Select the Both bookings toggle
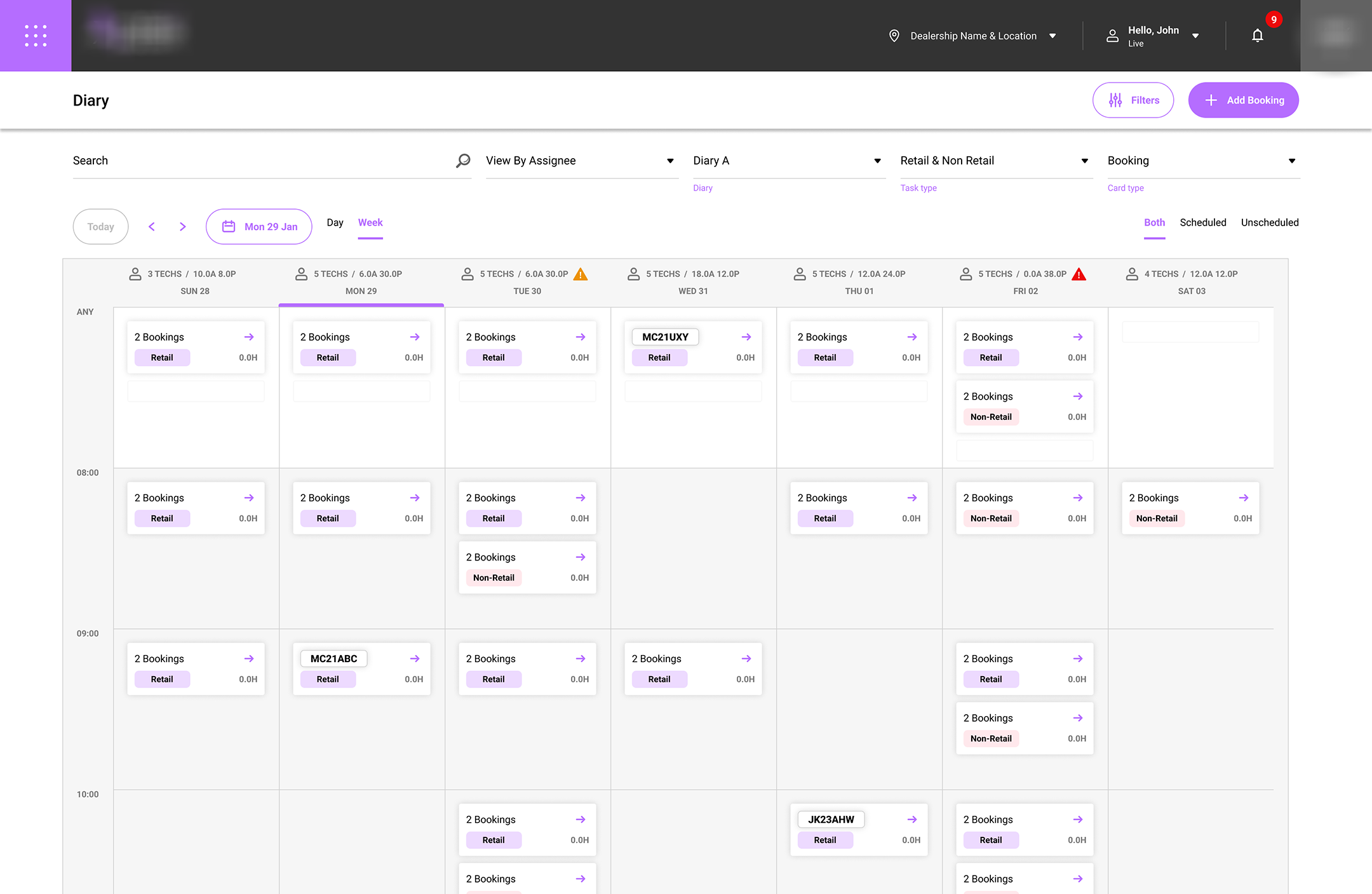Image resolution: width=1372 pixels, height=894 pixels. pos(1154,222)
